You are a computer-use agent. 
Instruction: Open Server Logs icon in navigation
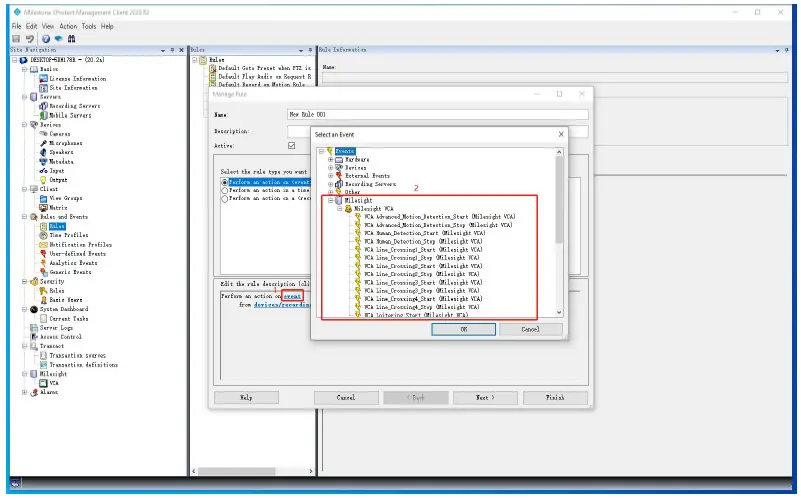pyautogui.click(x=34, y=328)
